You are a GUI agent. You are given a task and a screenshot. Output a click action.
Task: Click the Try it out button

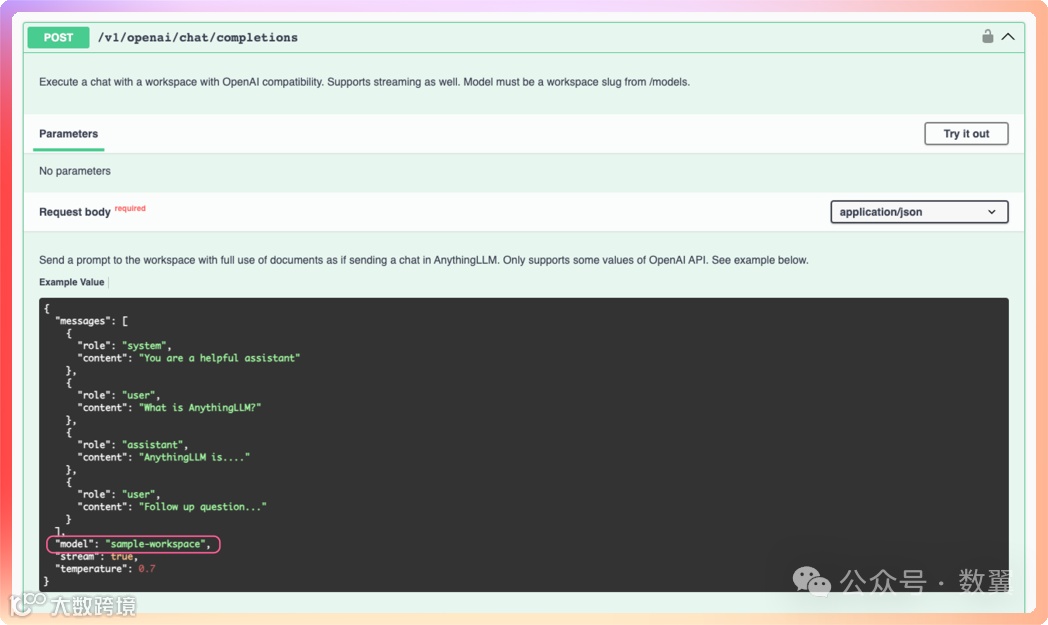[966, 134]
